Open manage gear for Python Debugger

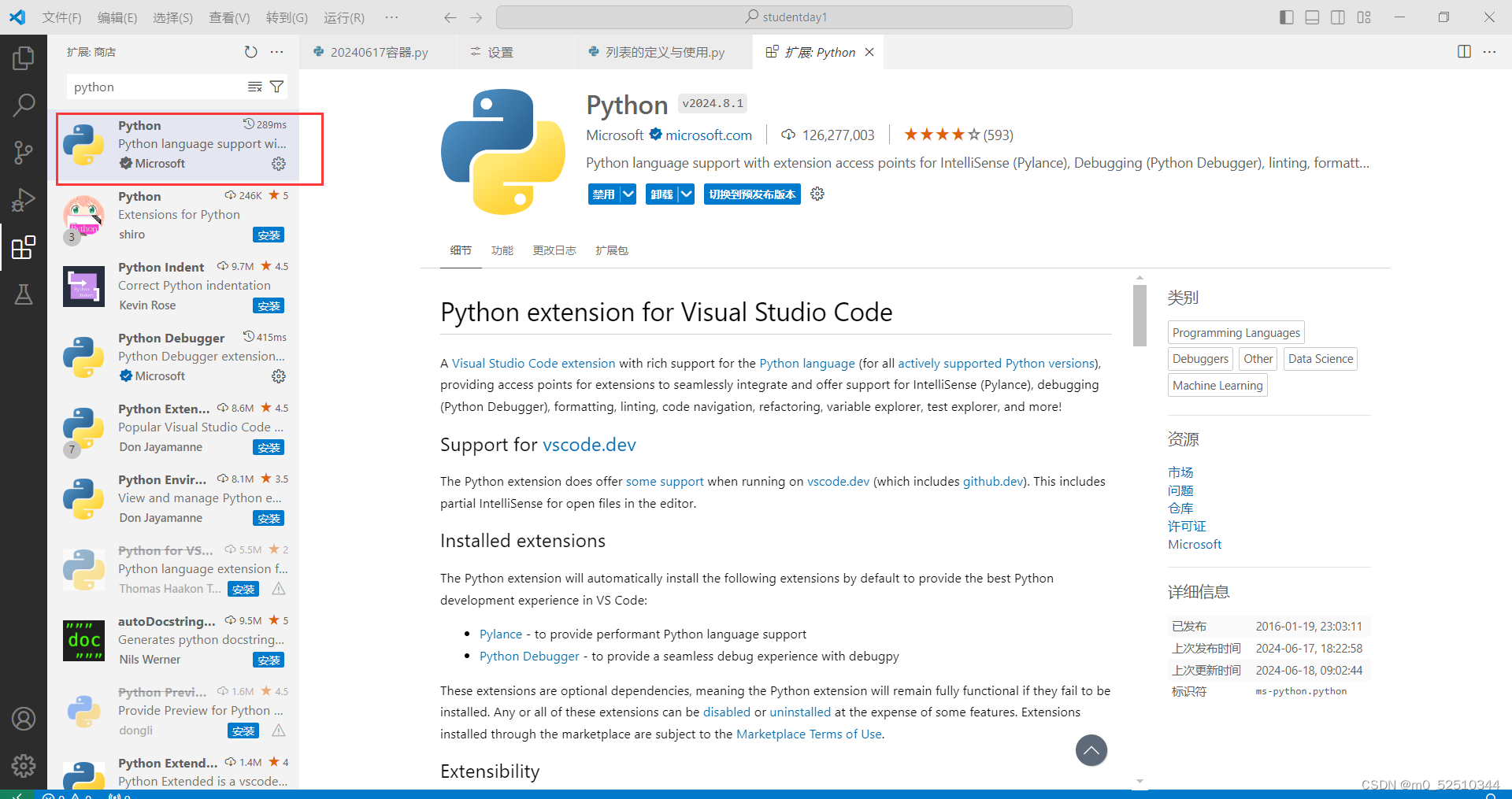[279, 376]
